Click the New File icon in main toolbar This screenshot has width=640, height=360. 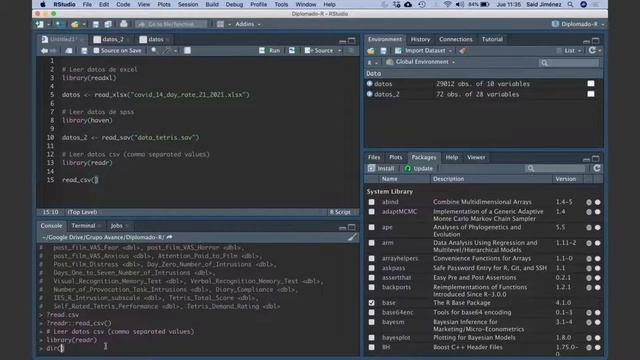40,24
